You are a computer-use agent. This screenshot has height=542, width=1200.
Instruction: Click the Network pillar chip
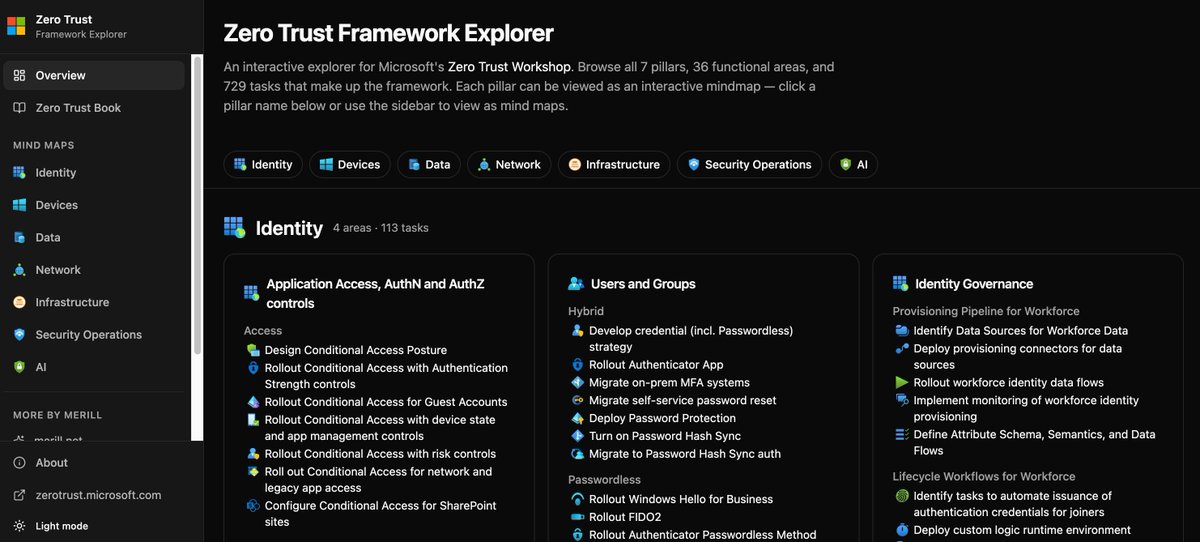509,164
